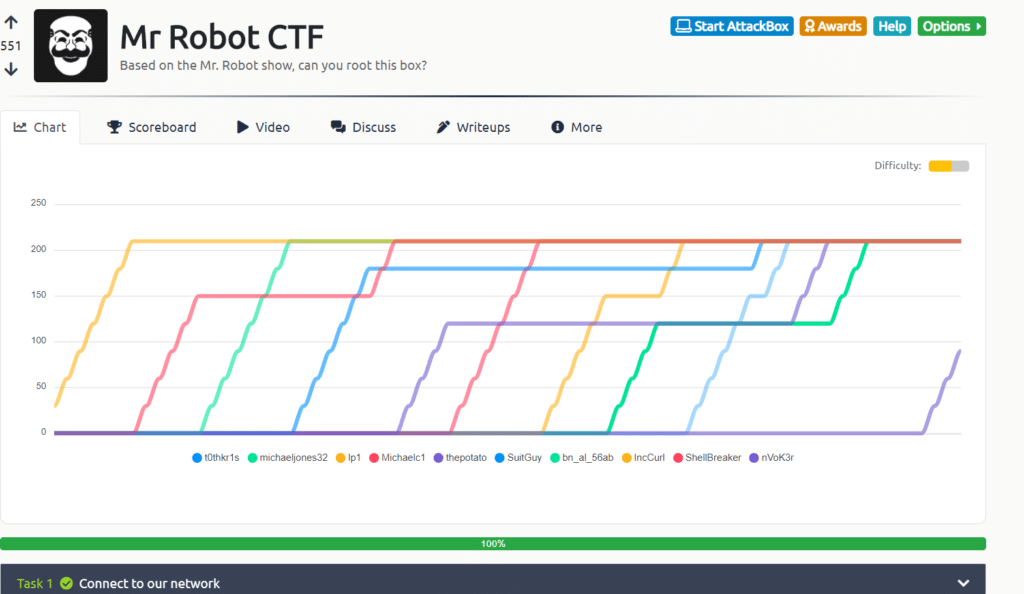Open the Video tab
The height and width of the screenshot is (594, 1024).
coord(263,127)
